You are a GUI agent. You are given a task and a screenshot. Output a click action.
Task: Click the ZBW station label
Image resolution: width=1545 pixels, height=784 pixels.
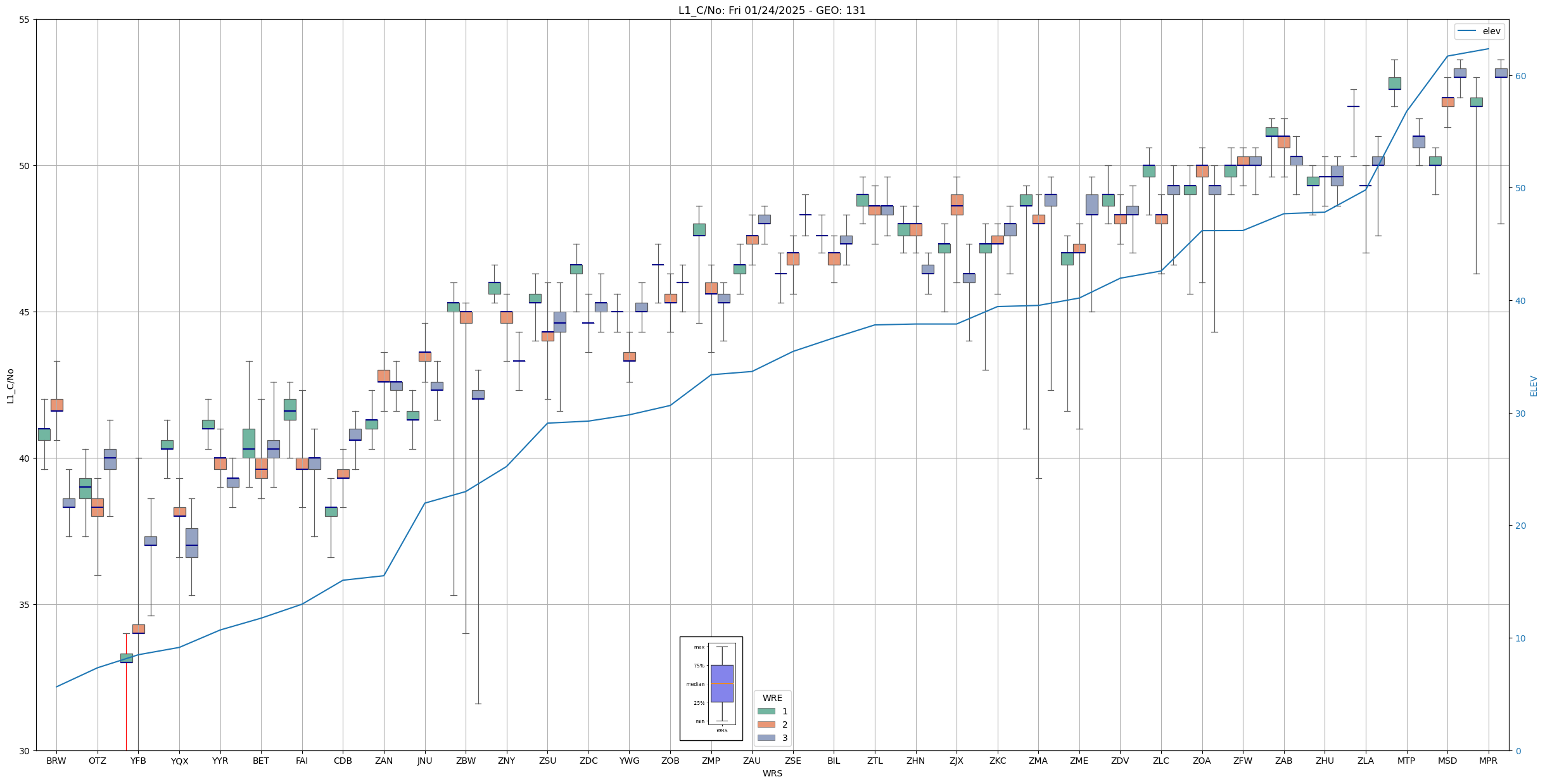coord(466,761)
